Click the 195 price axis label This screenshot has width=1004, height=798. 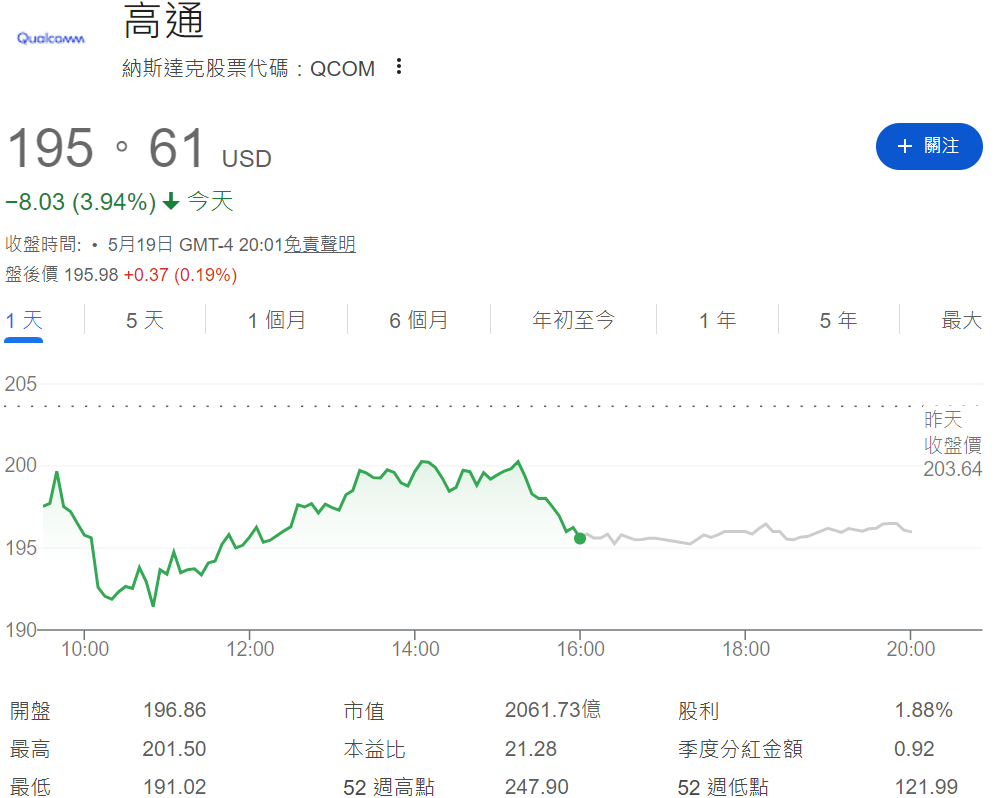tap(20, 548)
